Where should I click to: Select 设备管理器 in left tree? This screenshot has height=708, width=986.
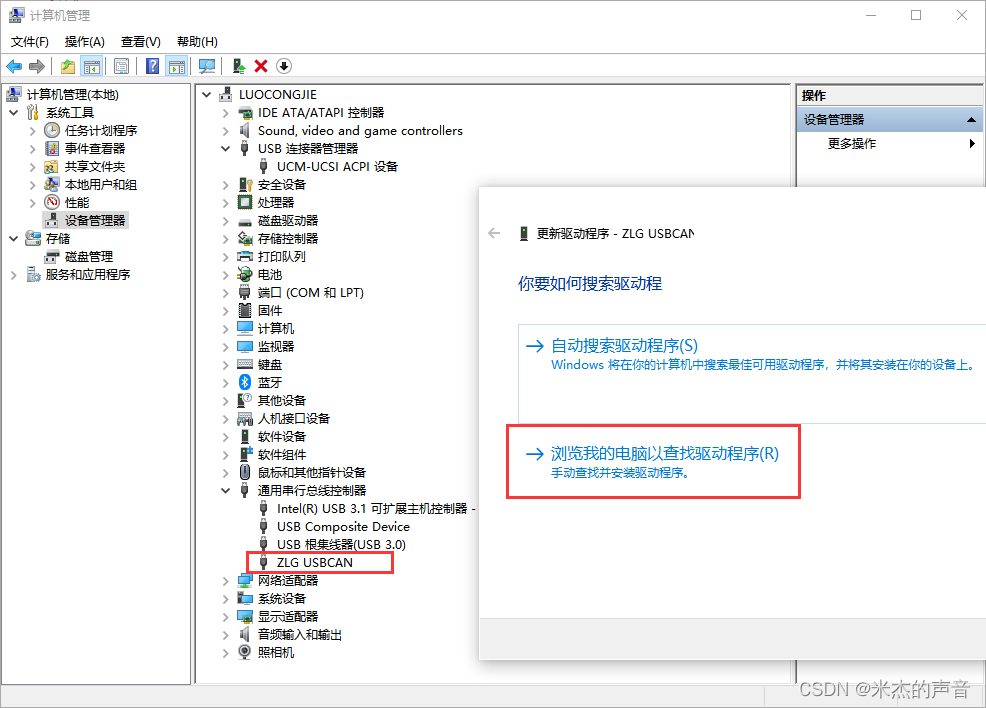[x=95, y=221]
